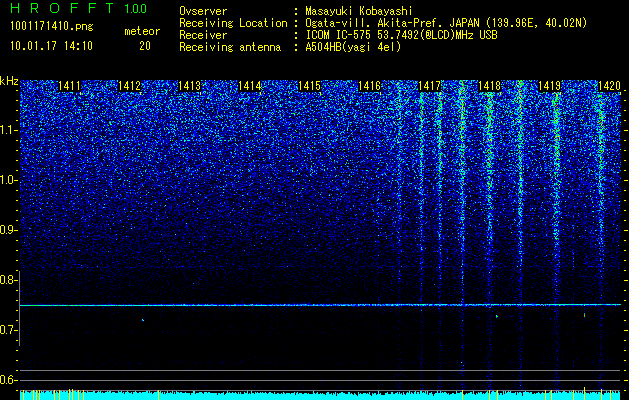
Task: Click the Ogata-vill. Akita-Pref. JAPAN location text
Action: click(x=446, y=23)
